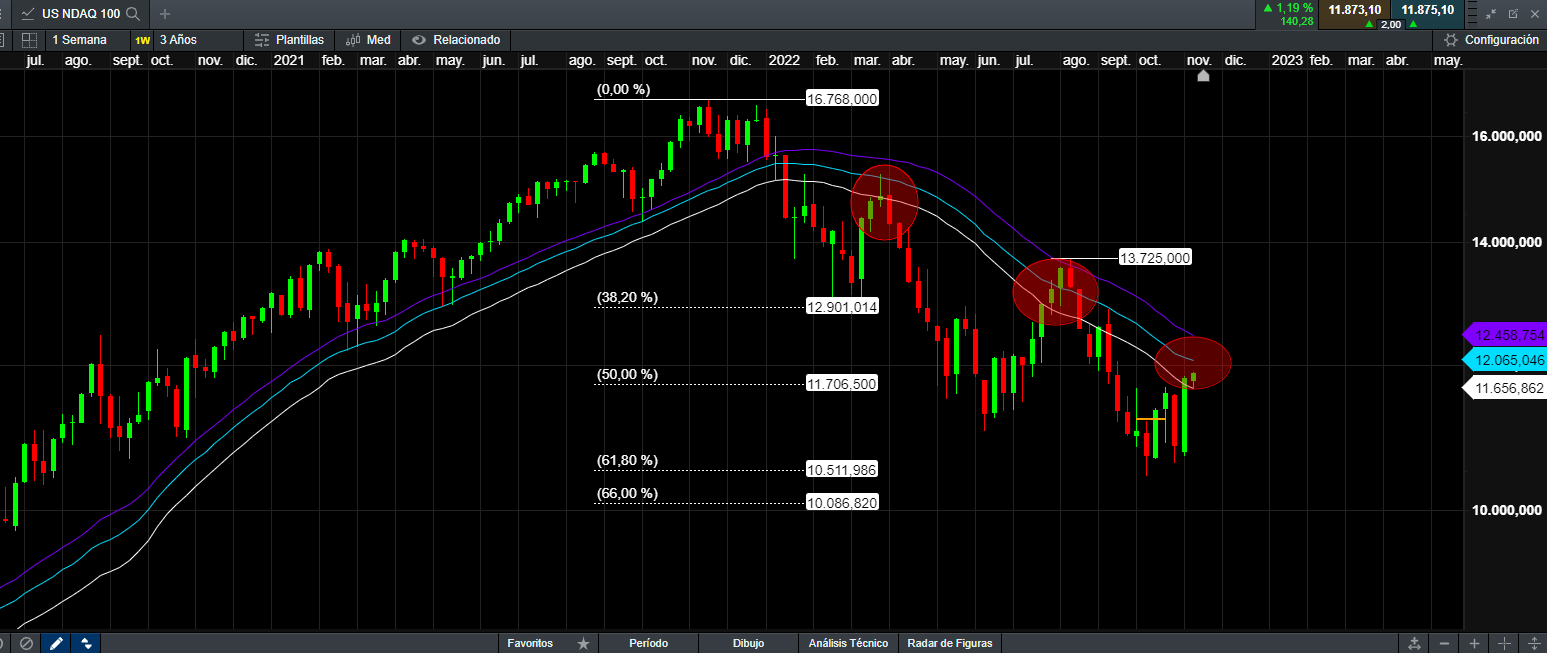The width and height of the screenshot is (1547, 653).
Task: Click the Fibonacci high label 16.768,000
Action: [x=842, y=98]
